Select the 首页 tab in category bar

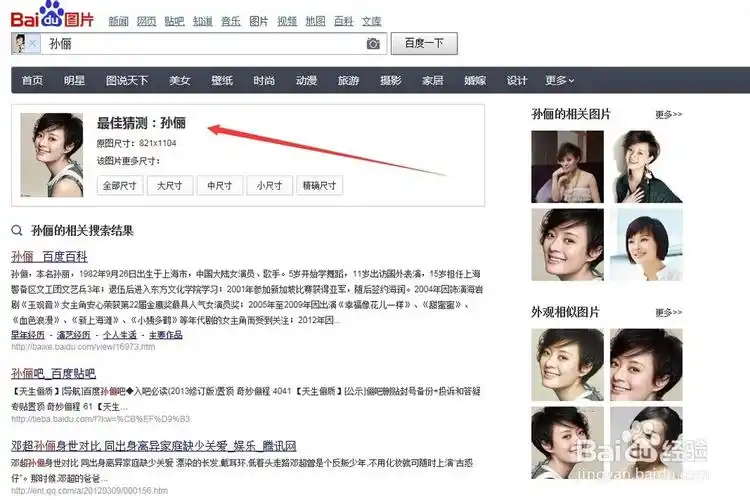32,80
